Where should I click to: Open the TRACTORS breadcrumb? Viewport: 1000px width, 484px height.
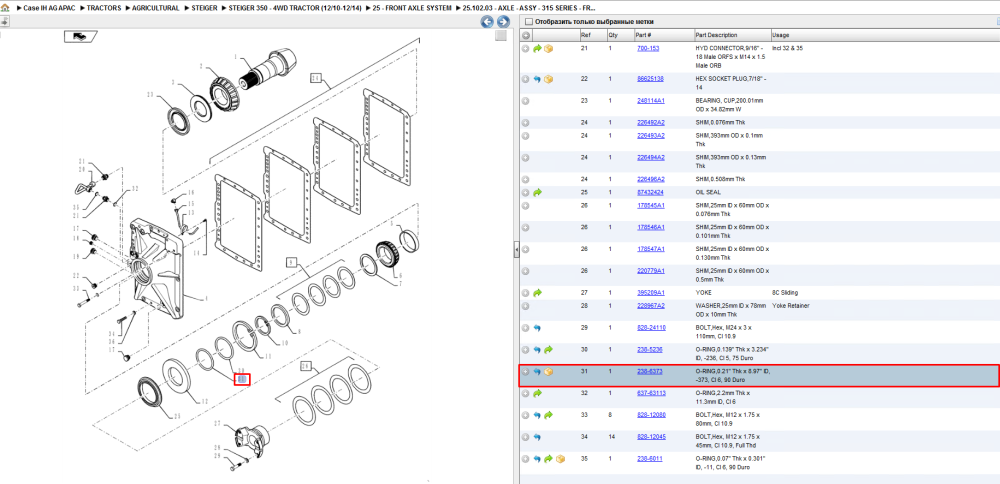tap(104, 8)
